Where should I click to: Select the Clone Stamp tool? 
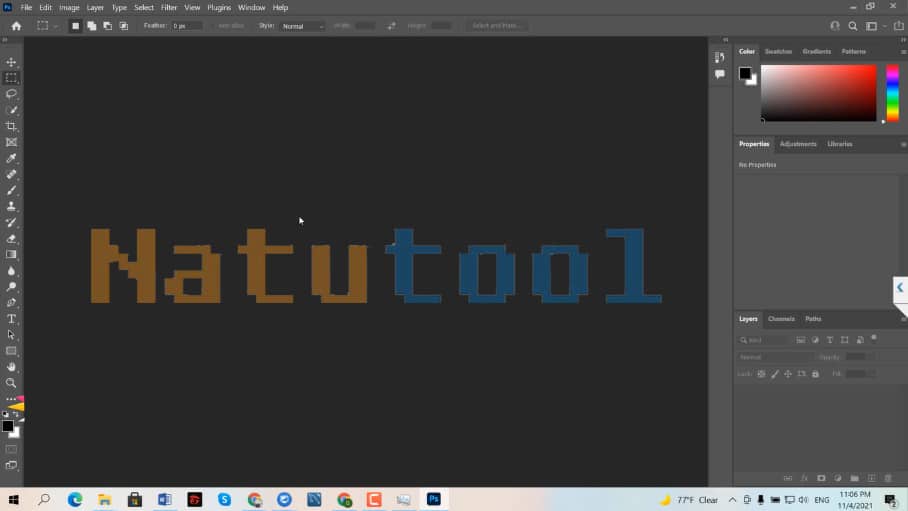tap(11, 206)
